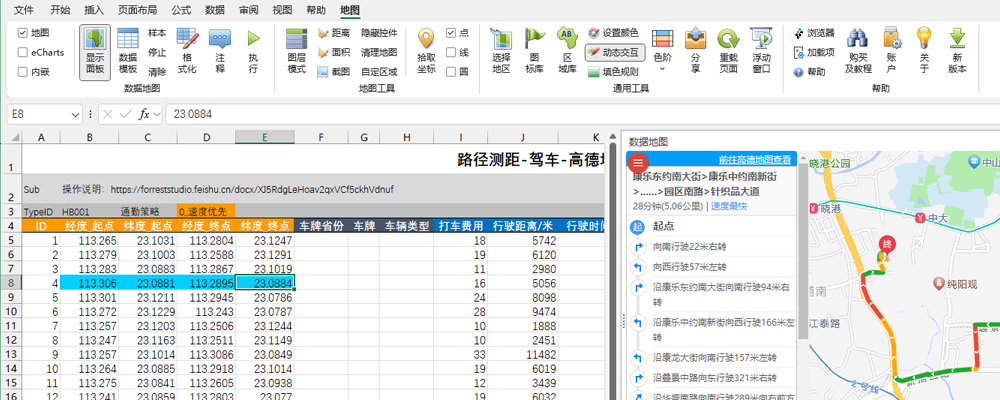Click 隐藏控件 hide controls
Viewport: 1000px width, 400px height.
(x=379, y=33)
